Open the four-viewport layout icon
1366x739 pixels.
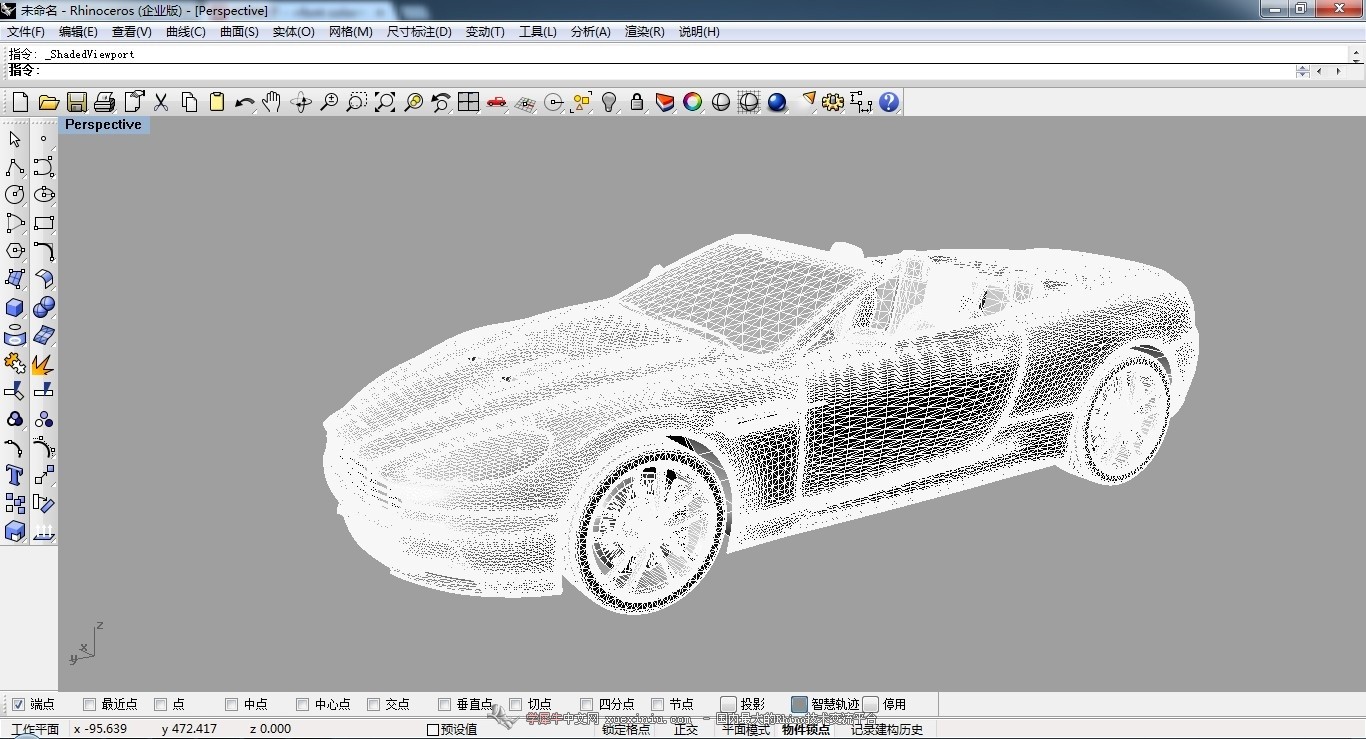[x=468, y=102]
